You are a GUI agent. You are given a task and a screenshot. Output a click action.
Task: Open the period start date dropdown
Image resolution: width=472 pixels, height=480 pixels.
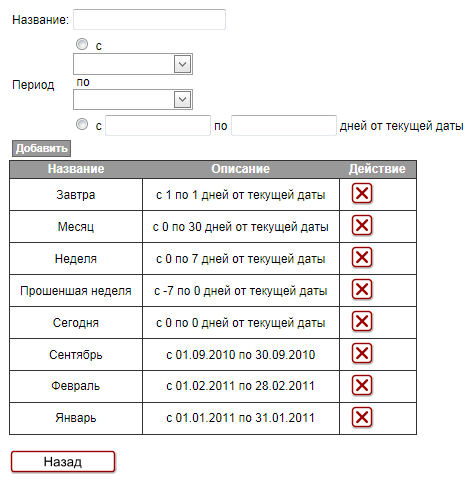tap(133, 64)
